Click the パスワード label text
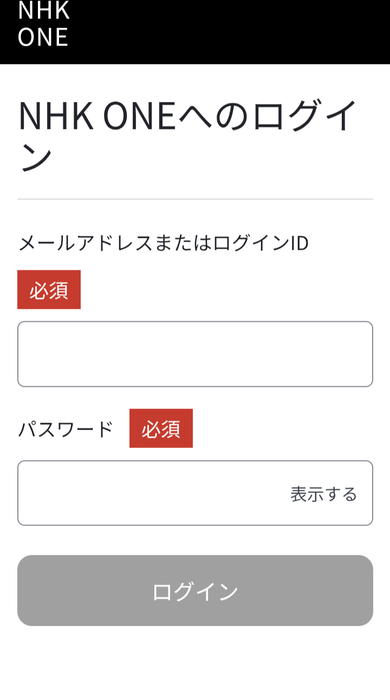 [66, 429]
